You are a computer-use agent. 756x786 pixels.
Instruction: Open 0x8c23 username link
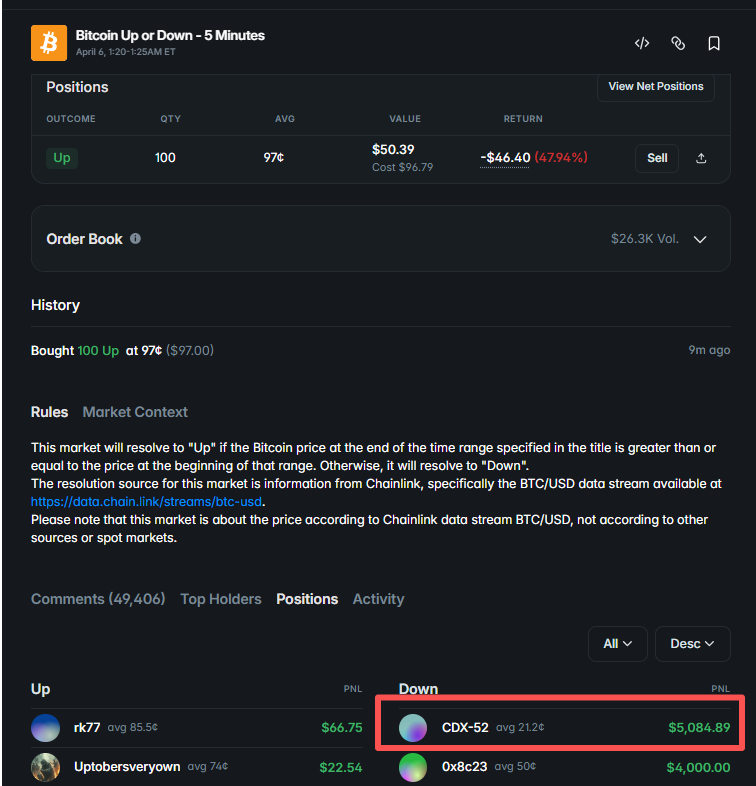pyautogui.click(x=464, y=767)
